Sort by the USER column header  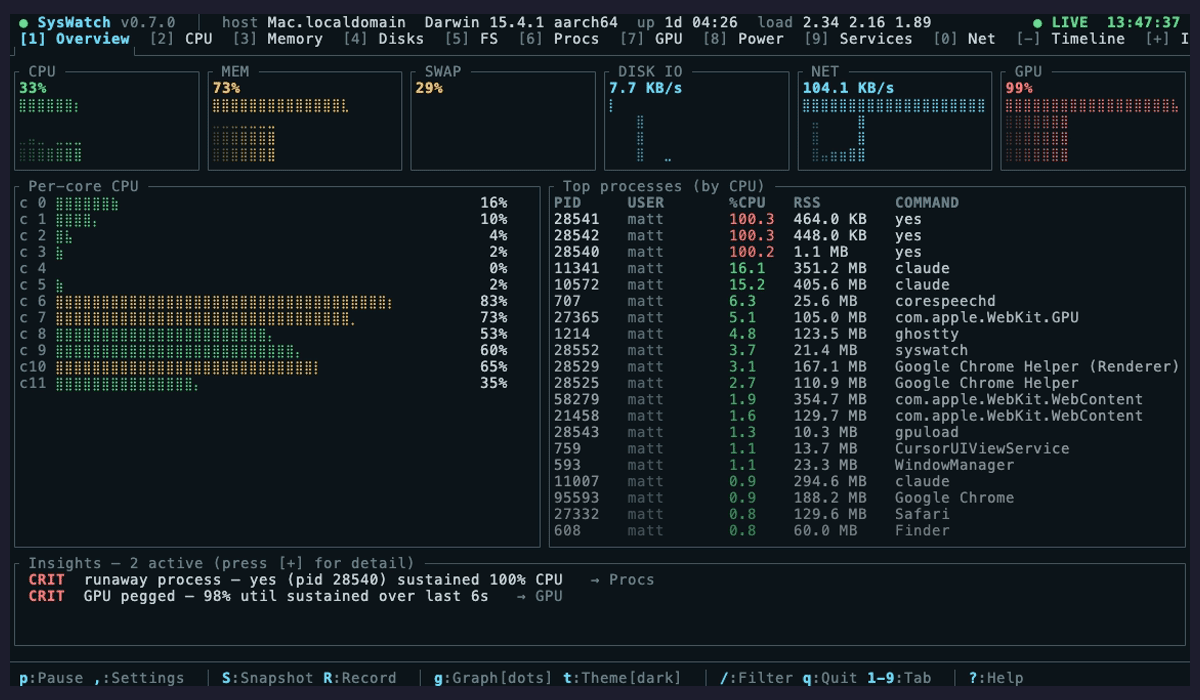tap(646, 203)
